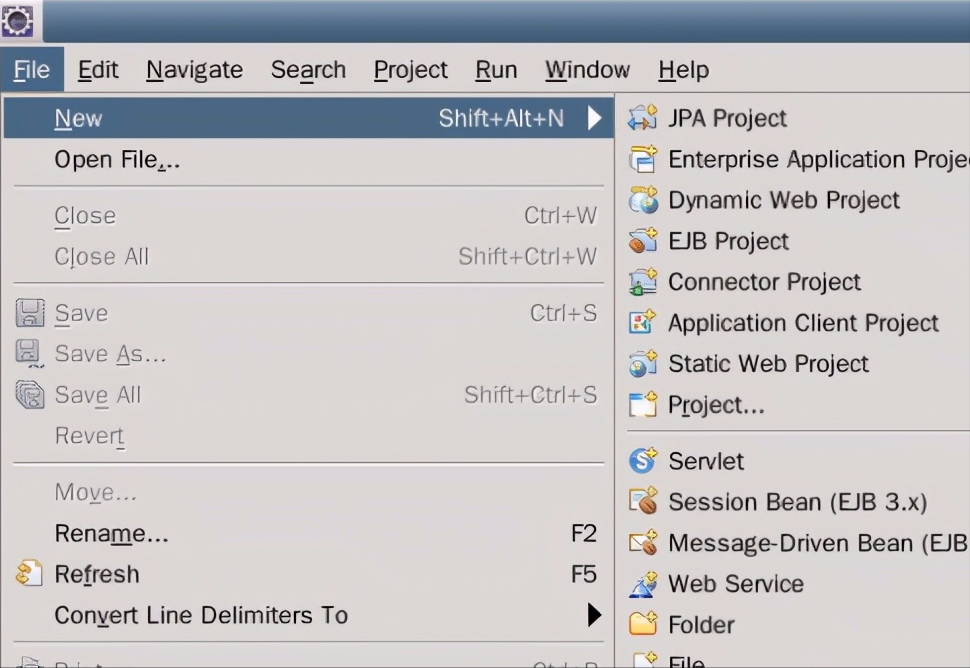970x668 pixels.
Task: Create a new JPA Project
Action: click(x=794, y=118)
